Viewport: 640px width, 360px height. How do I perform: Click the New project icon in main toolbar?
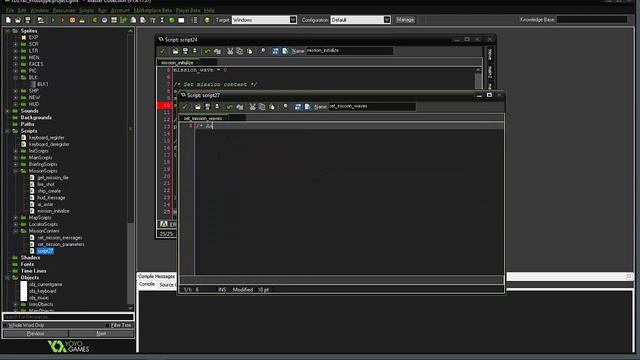pyautogui.click(x=8, y=20)
